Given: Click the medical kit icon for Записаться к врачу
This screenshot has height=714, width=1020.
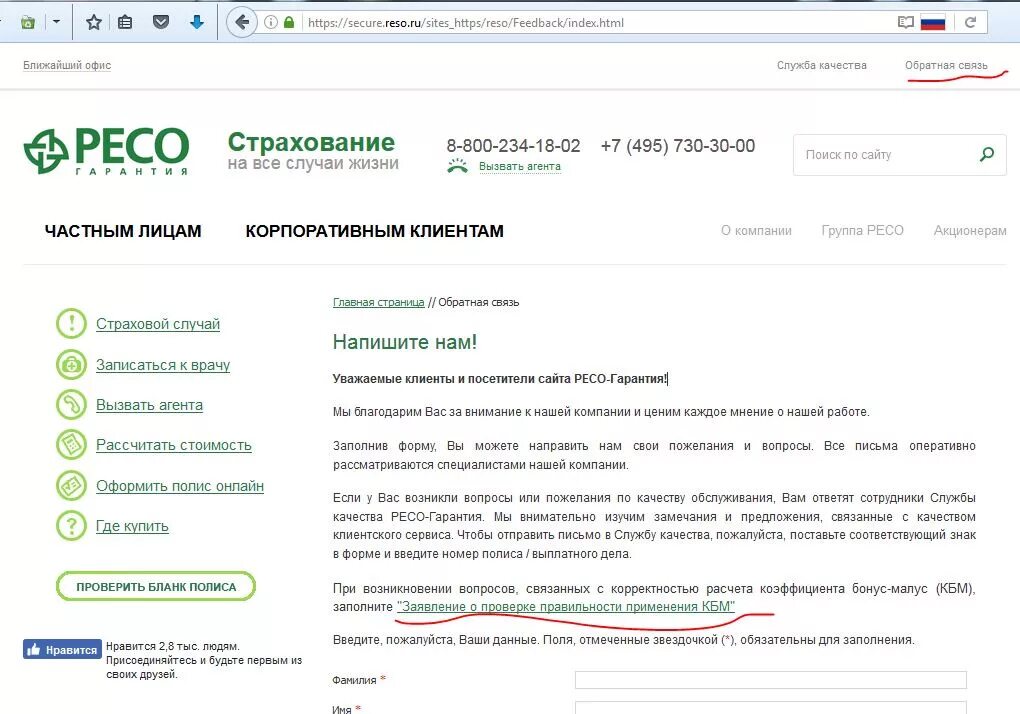Looking at the screenshot, I should point(72,364).
